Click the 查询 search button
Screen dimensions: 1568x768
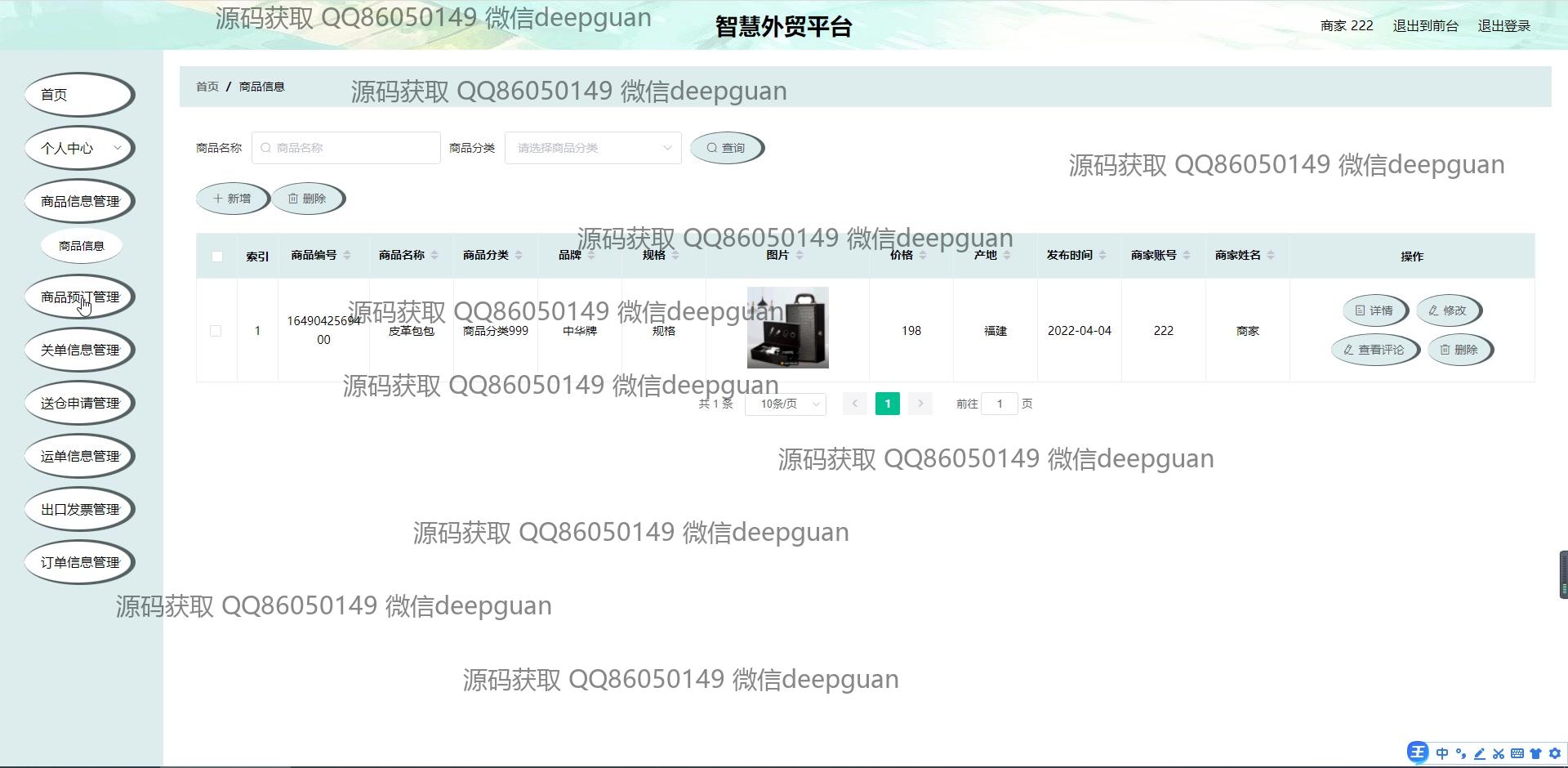[726, 148]
